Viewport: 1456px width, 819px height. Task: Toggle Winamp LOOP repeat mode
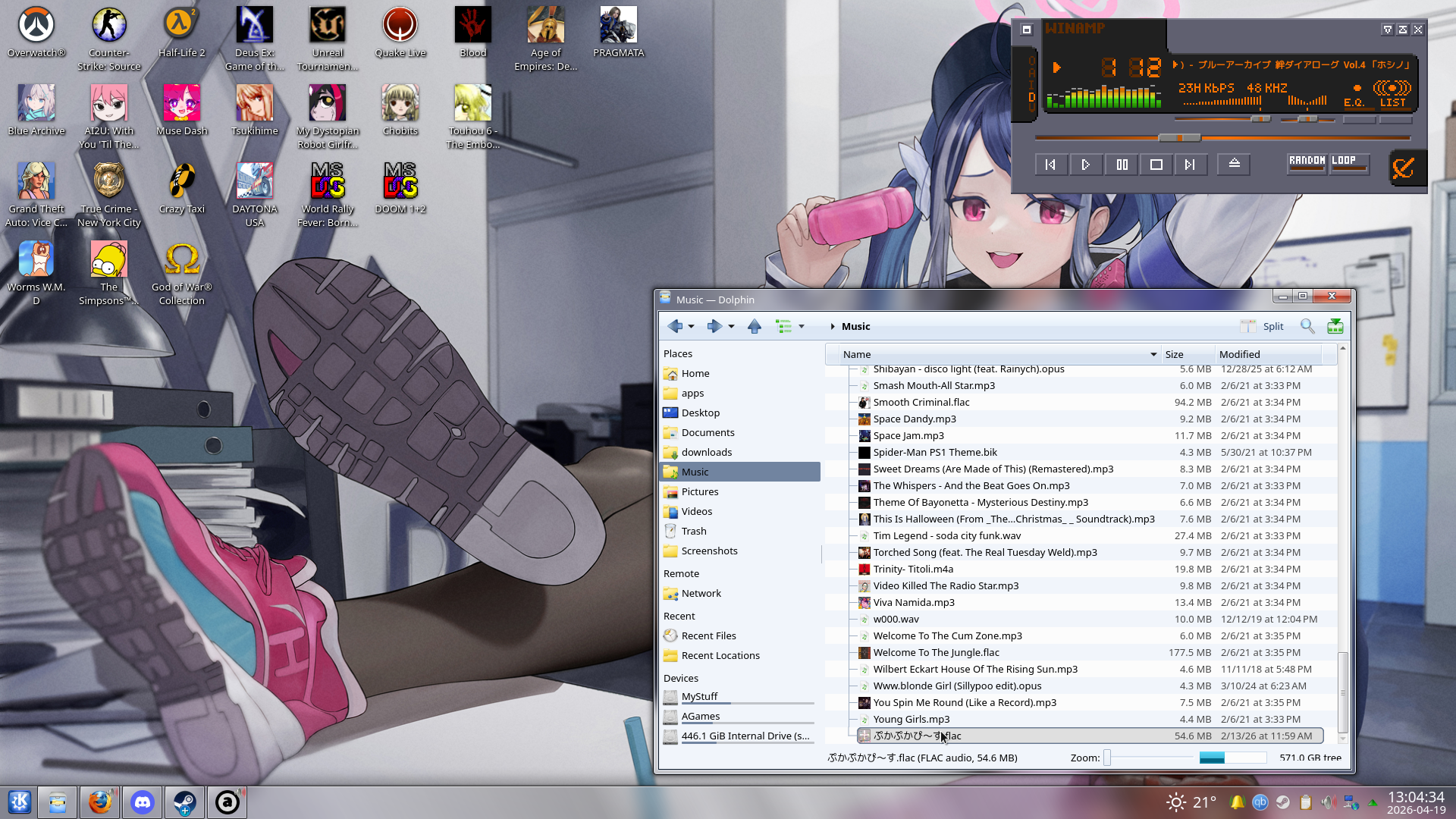1349,162
